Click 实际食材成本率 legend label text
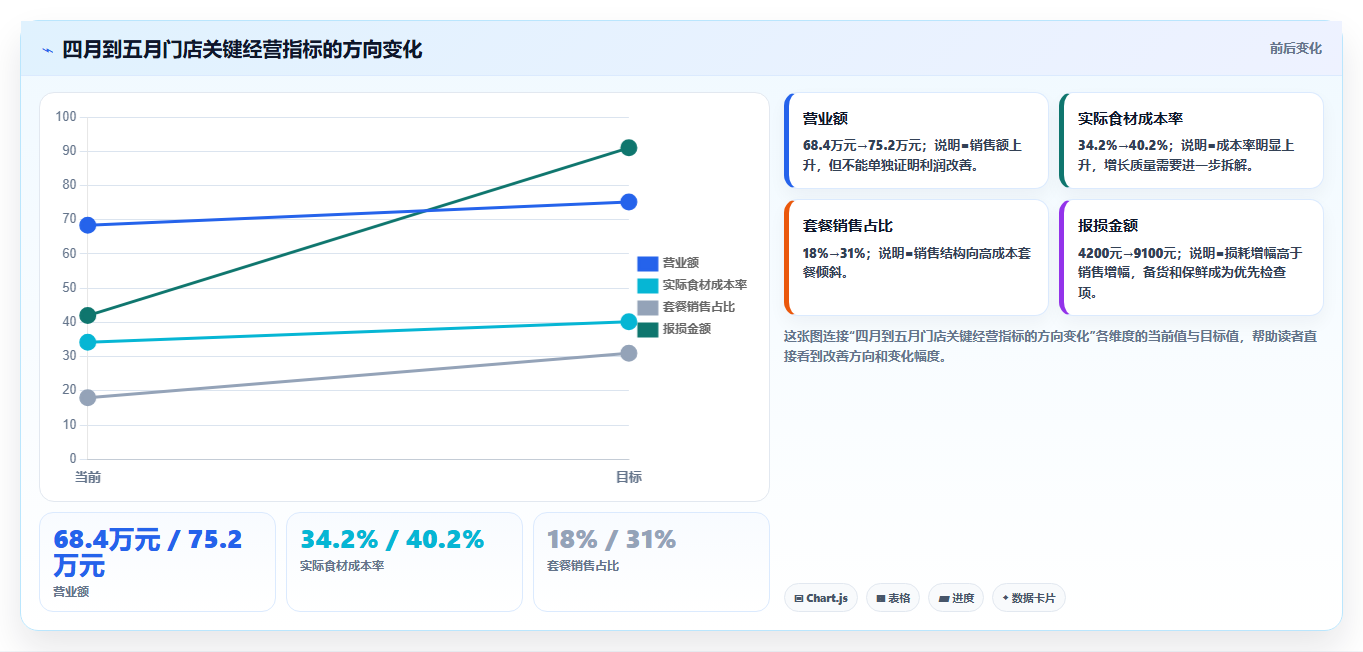Image resolution: width=1363 pixels, height=652 pixels. [705, 285]
